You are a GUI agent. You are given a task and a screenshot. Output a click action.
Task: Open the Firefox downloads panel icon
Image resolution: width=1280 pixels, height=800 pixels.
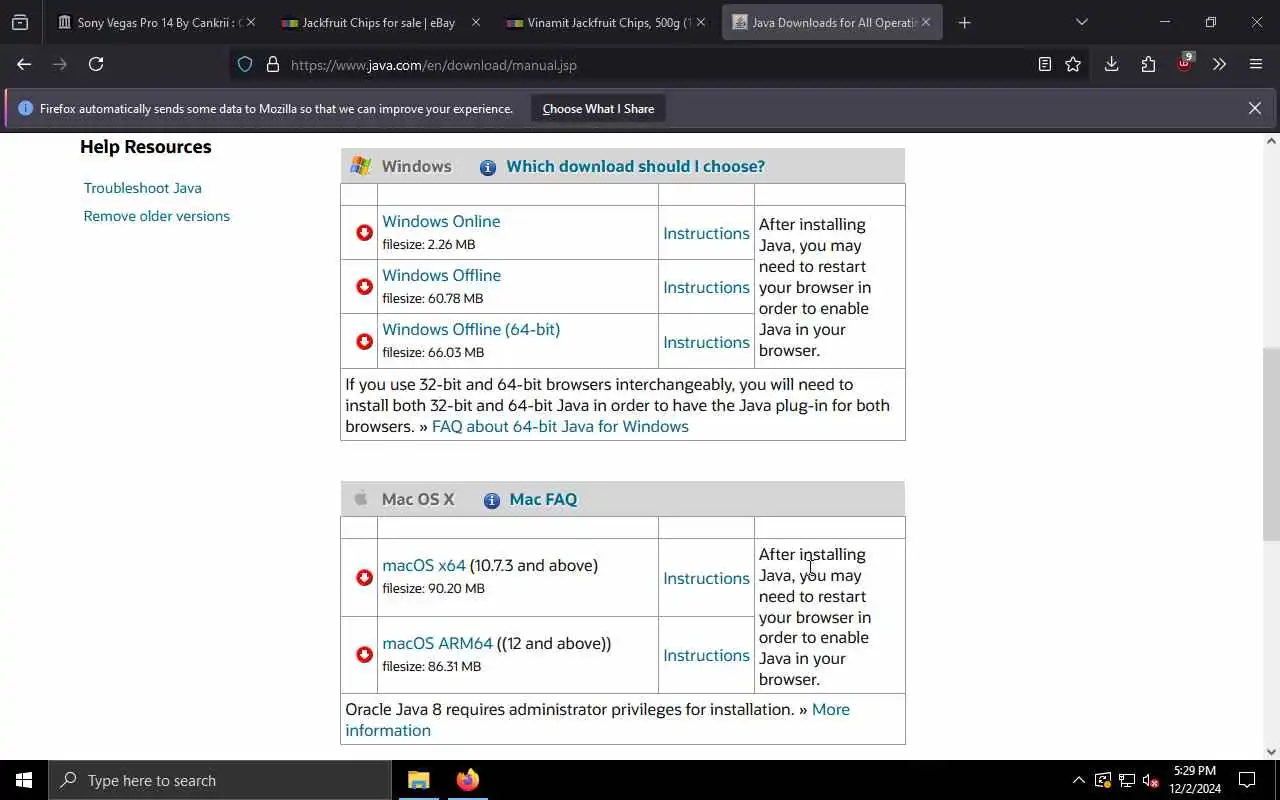(x=1111, y=64)
